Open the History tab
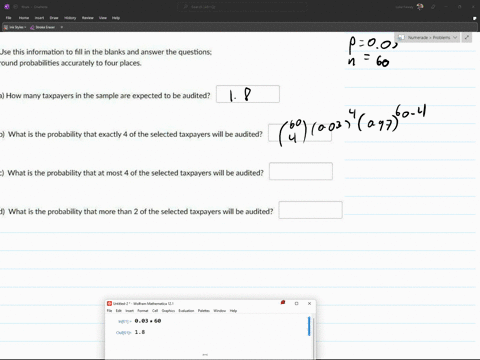 pyautogui.click(x=70, y=18)
